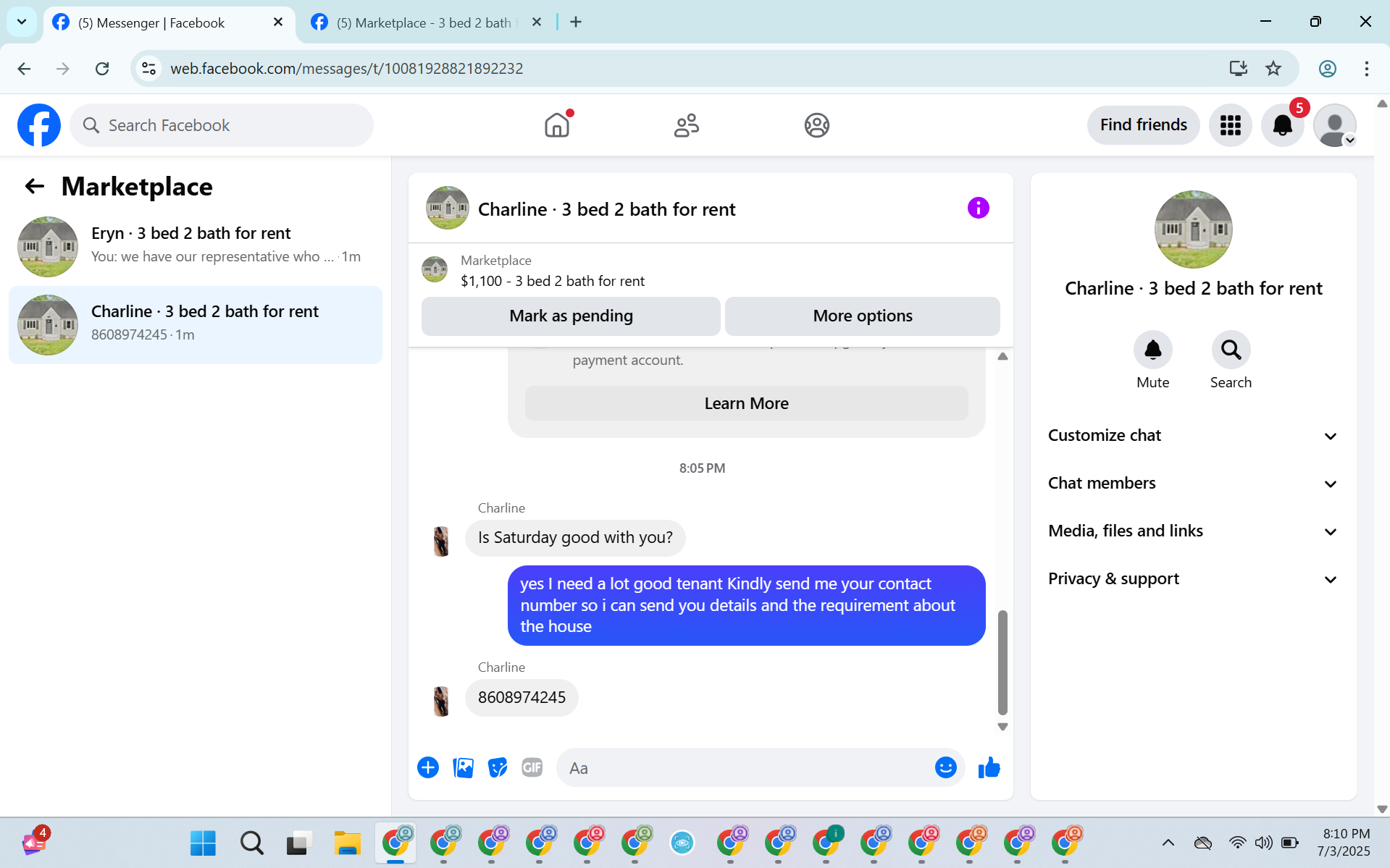Open the tab search dropdown arrow

tap(22, 22)
